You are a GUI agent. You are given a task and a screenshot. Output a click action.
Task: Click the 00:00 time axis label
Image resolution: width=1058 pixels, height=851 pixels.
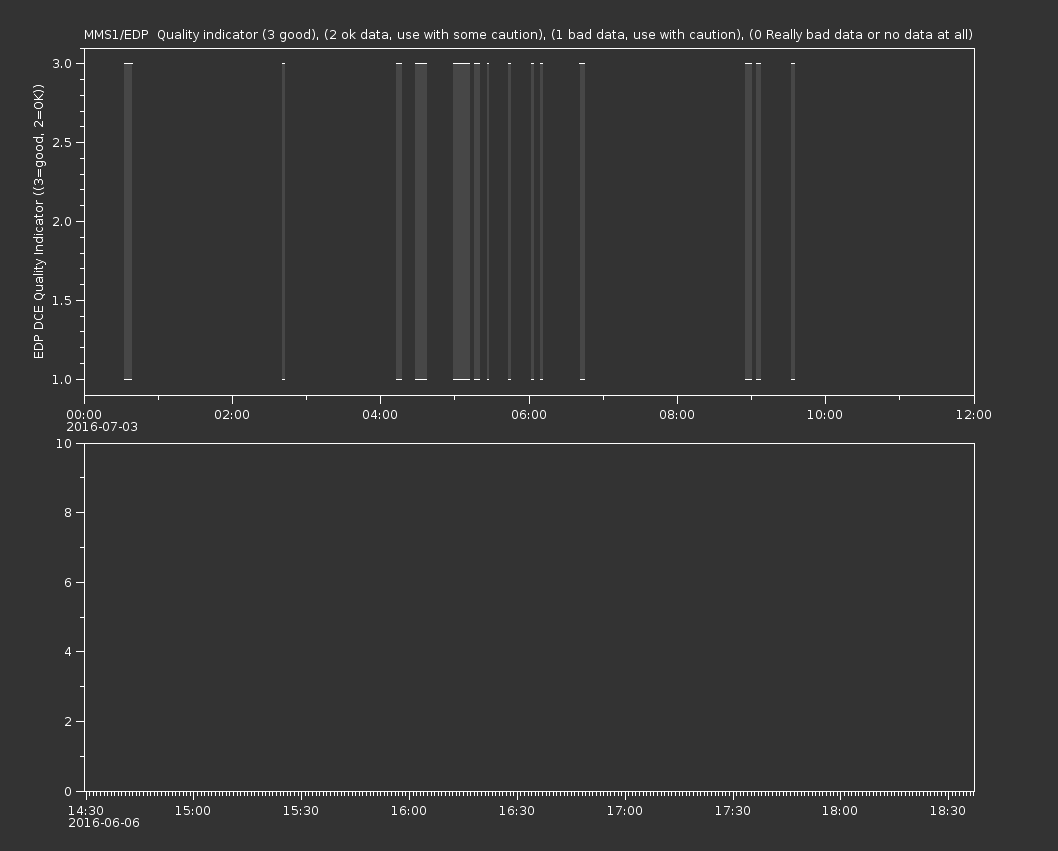point(84,414)
